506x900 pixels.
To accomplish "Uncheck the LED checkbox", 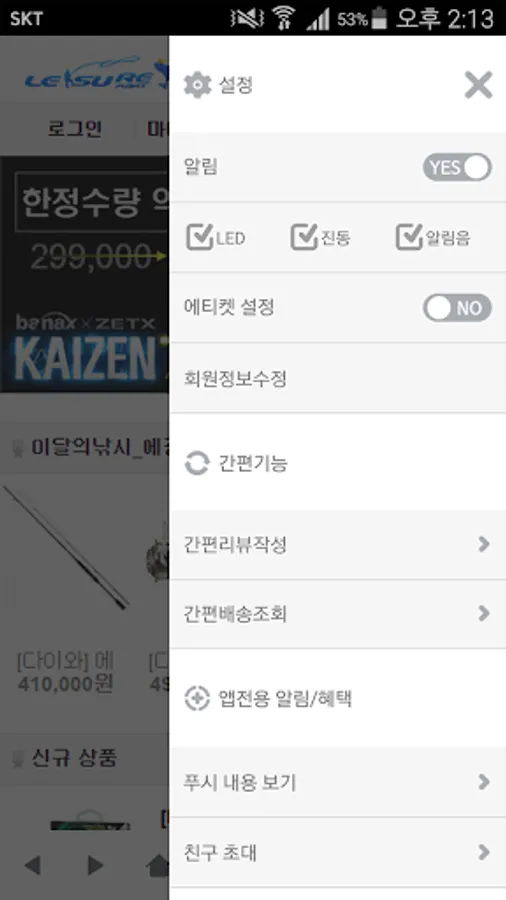I will (x=200, y=236).
